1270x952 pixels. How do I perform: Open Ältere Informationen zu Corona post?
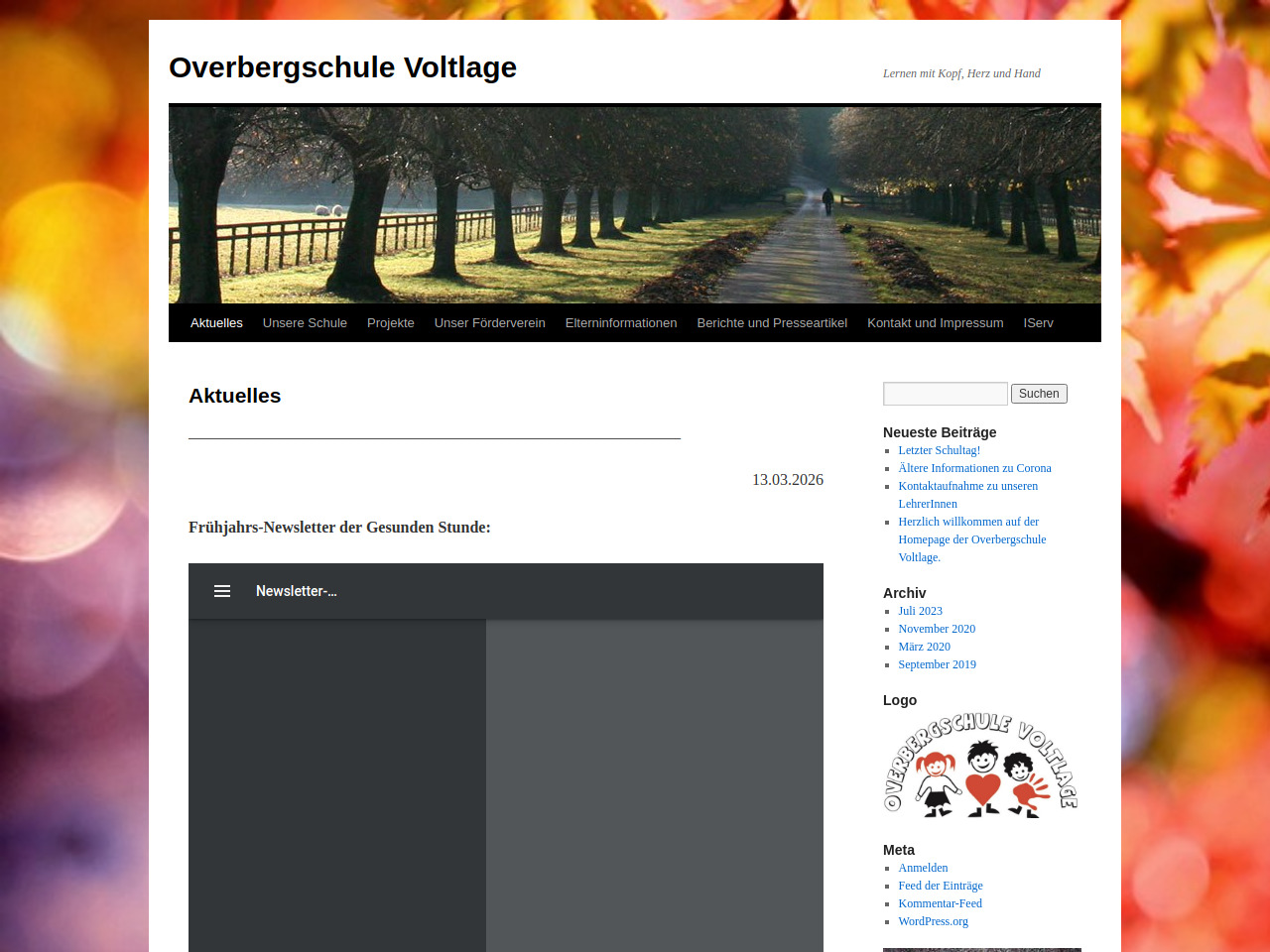(974, 468)
